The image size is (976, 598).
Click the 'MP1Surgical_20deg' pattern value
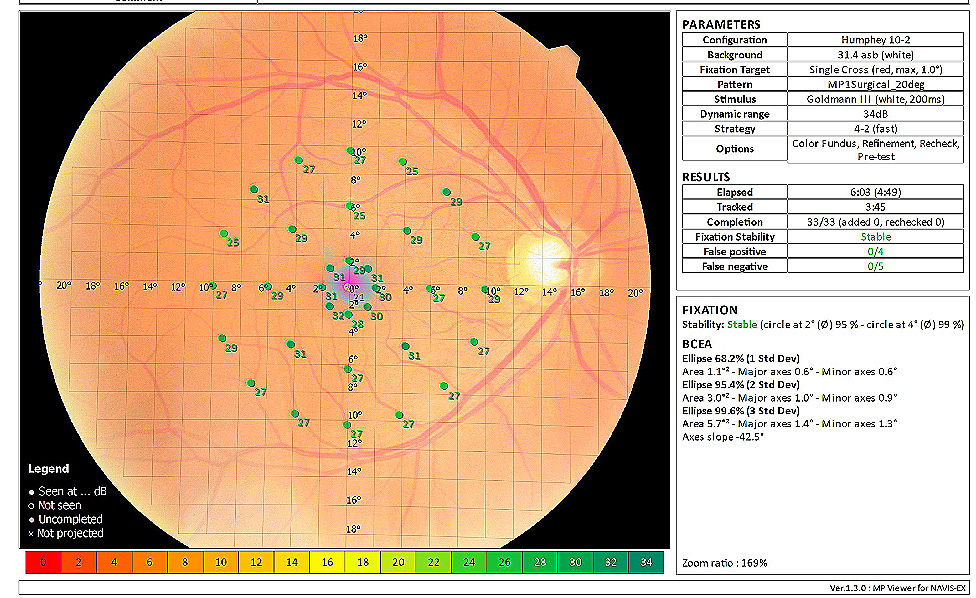[x=875, y=84]
